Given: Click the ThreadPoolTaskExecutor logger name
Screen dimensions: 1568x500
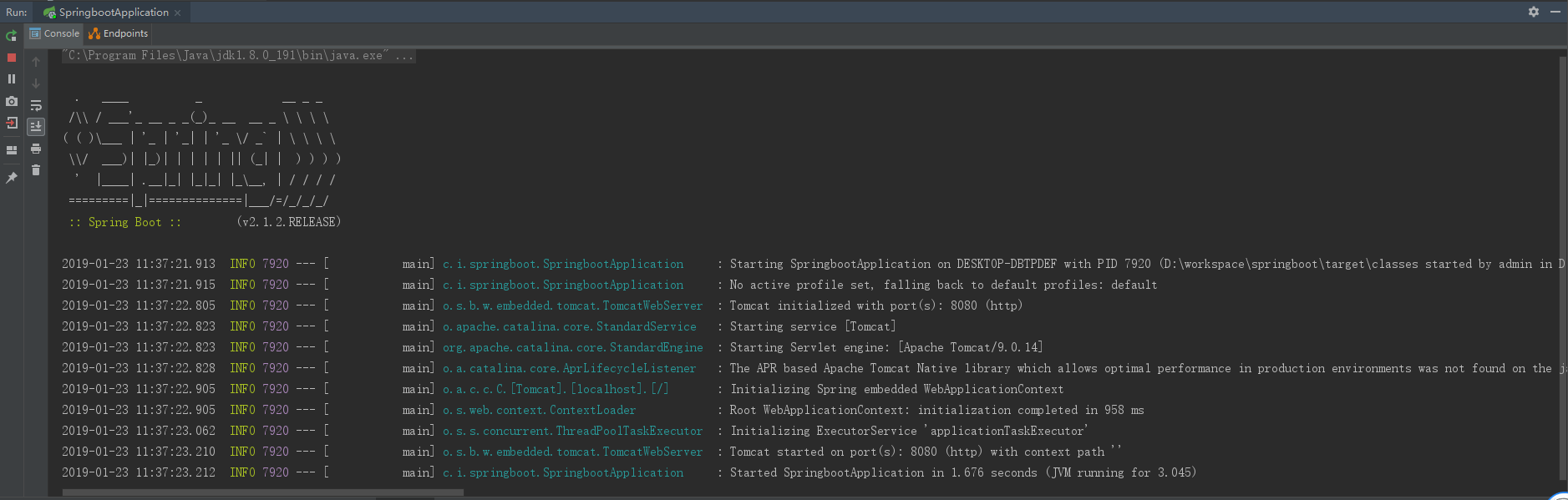Looking at the screenshot, I should (573, 431).
